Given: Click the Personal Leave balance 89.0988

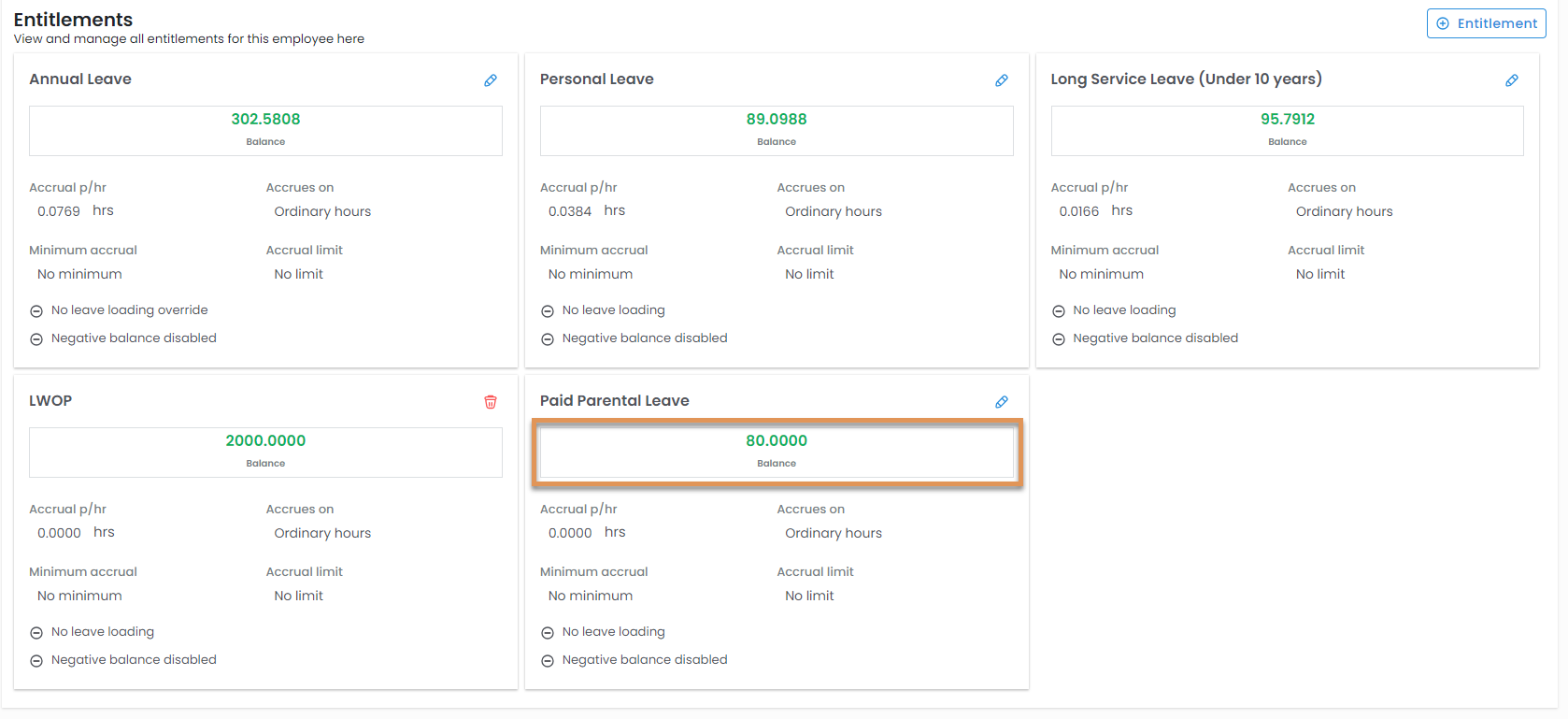Looking at the screenshot, I should click(777, 120).
